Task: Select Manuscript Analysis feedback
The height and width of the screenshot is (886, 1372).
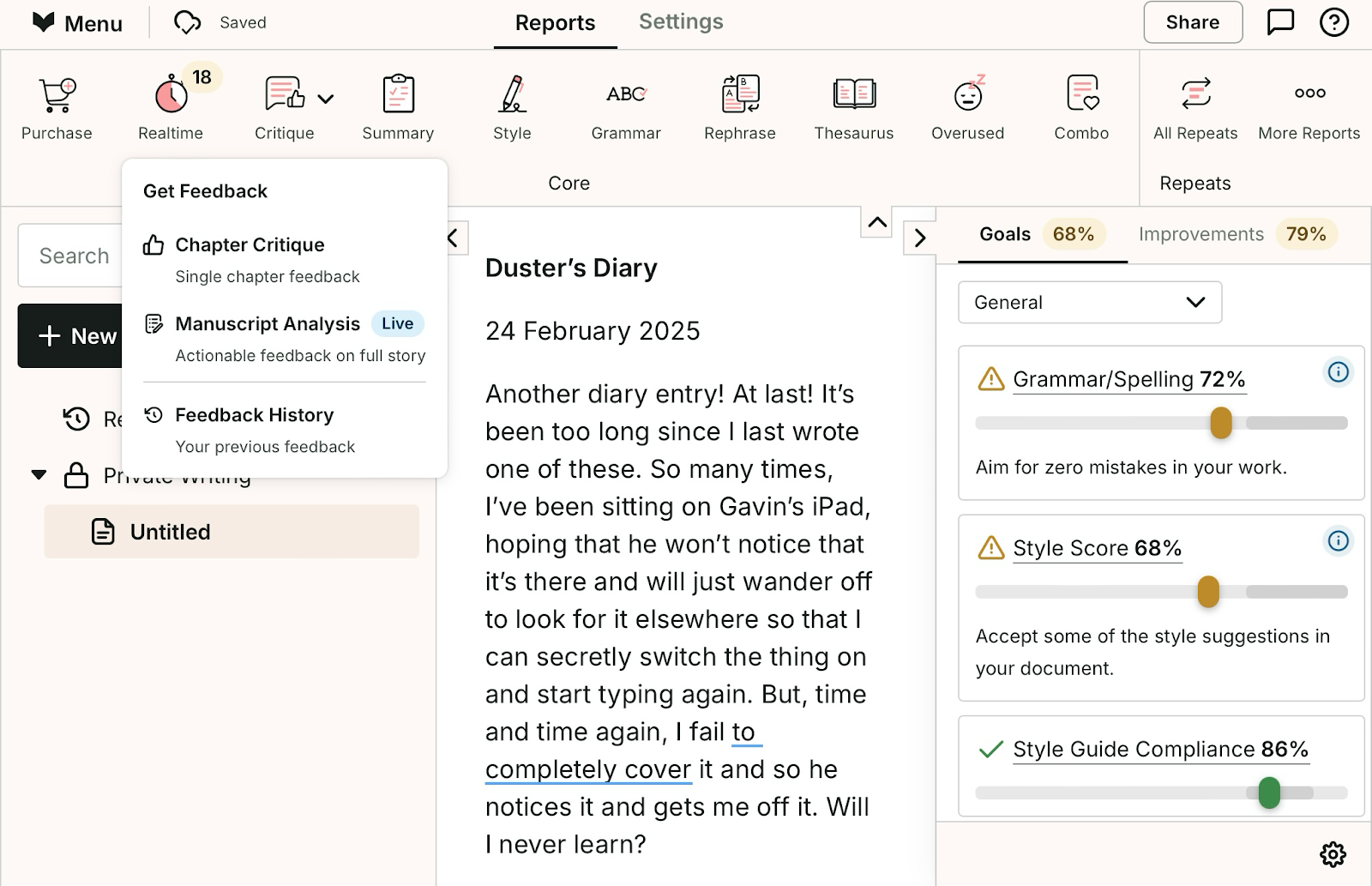Action: [x=267, y=323]
